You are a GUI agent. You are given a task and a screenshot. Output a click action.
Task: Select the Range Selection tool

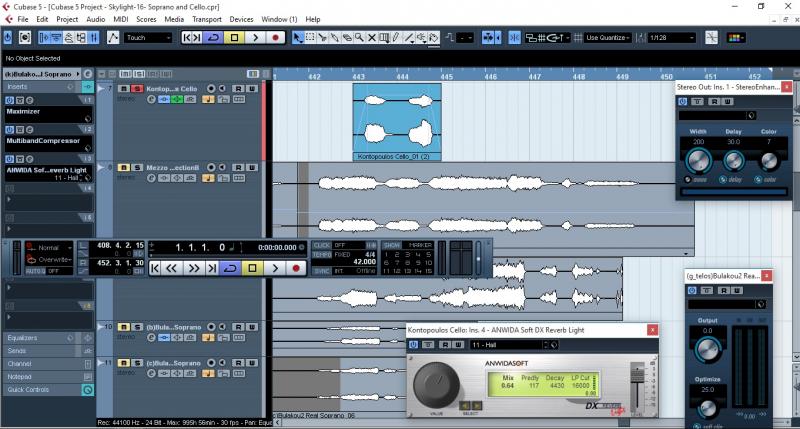pyautogui.click(x=311, y=38)
